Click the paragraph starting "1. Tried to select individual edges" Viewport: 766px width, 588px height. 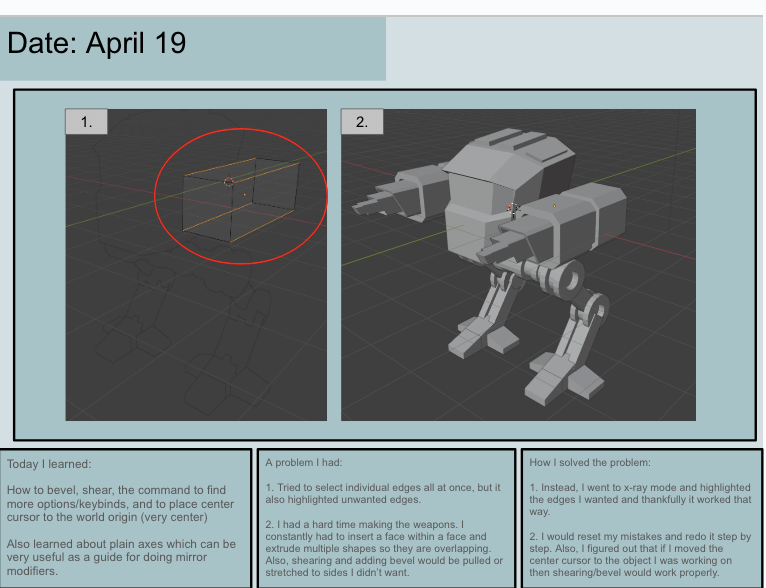point(383,493)
